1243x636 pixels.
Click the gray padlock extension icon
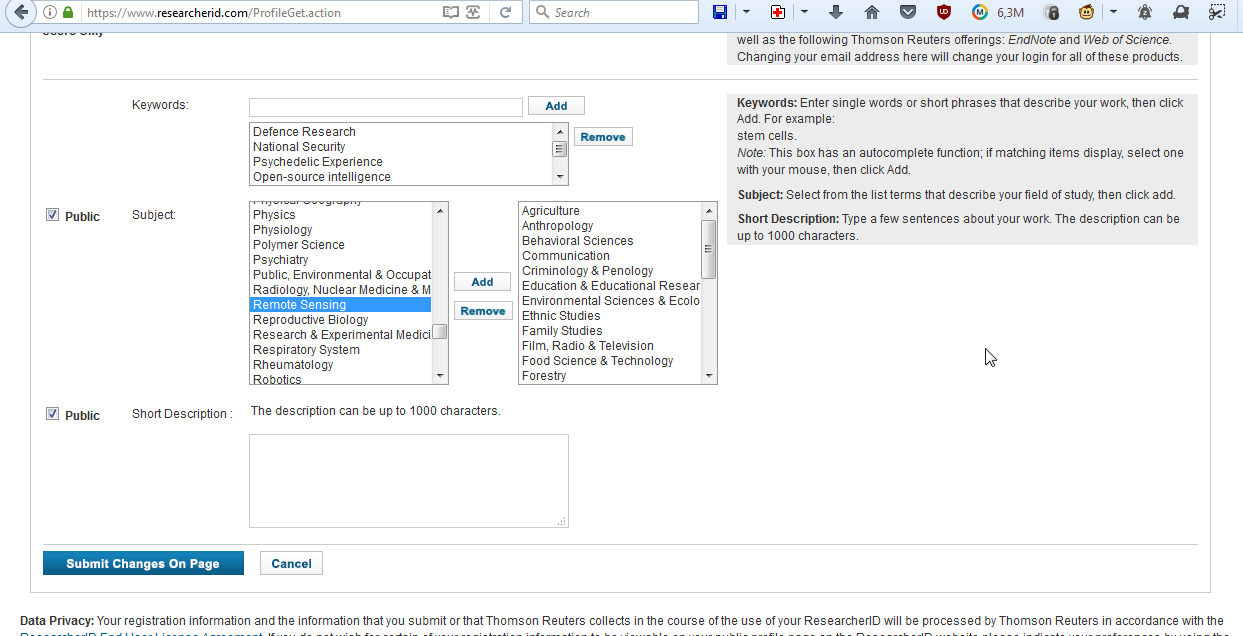pyautogui.click(x=1051, y=12)
